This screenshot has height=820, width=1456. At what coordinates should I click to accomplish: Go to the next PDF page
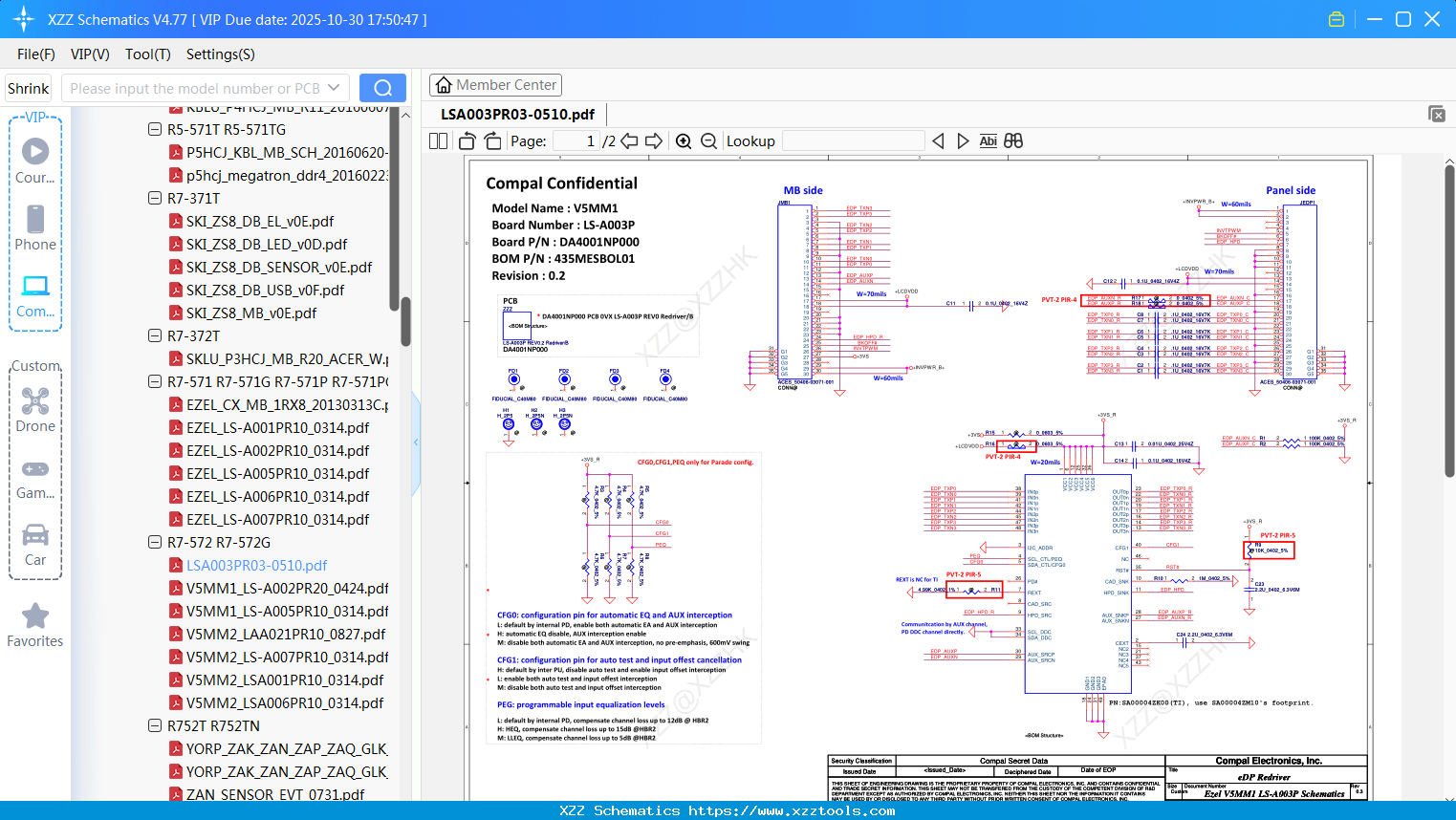click(x=654, y=141)
